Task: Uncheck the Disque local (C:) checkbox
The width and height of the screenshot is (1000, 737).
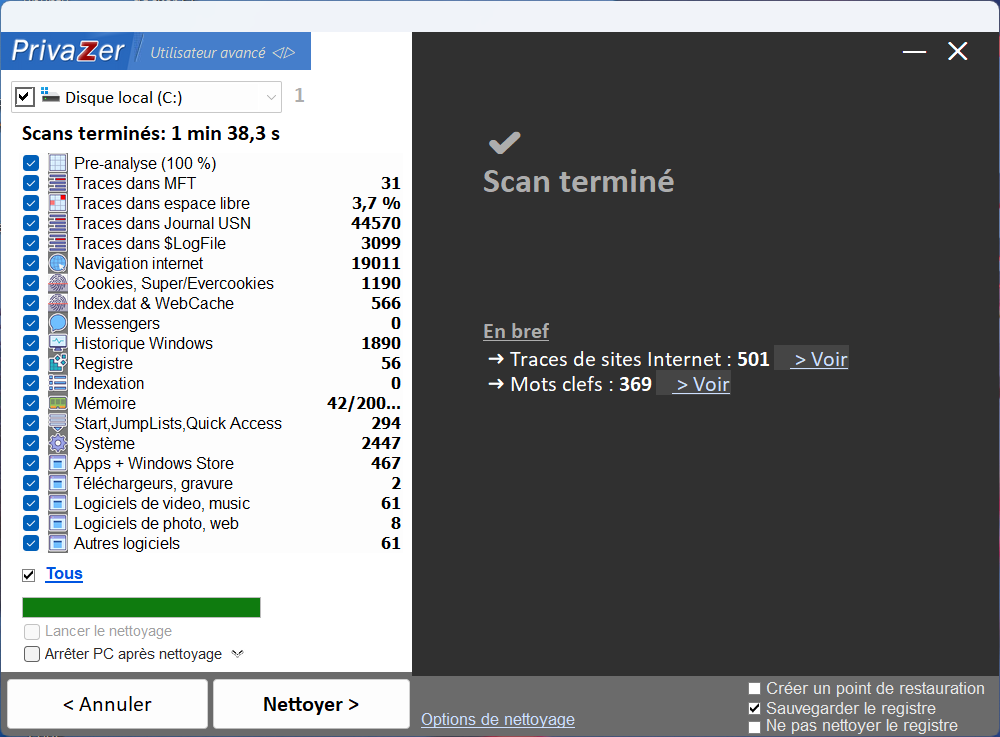Action: [24, 97]
